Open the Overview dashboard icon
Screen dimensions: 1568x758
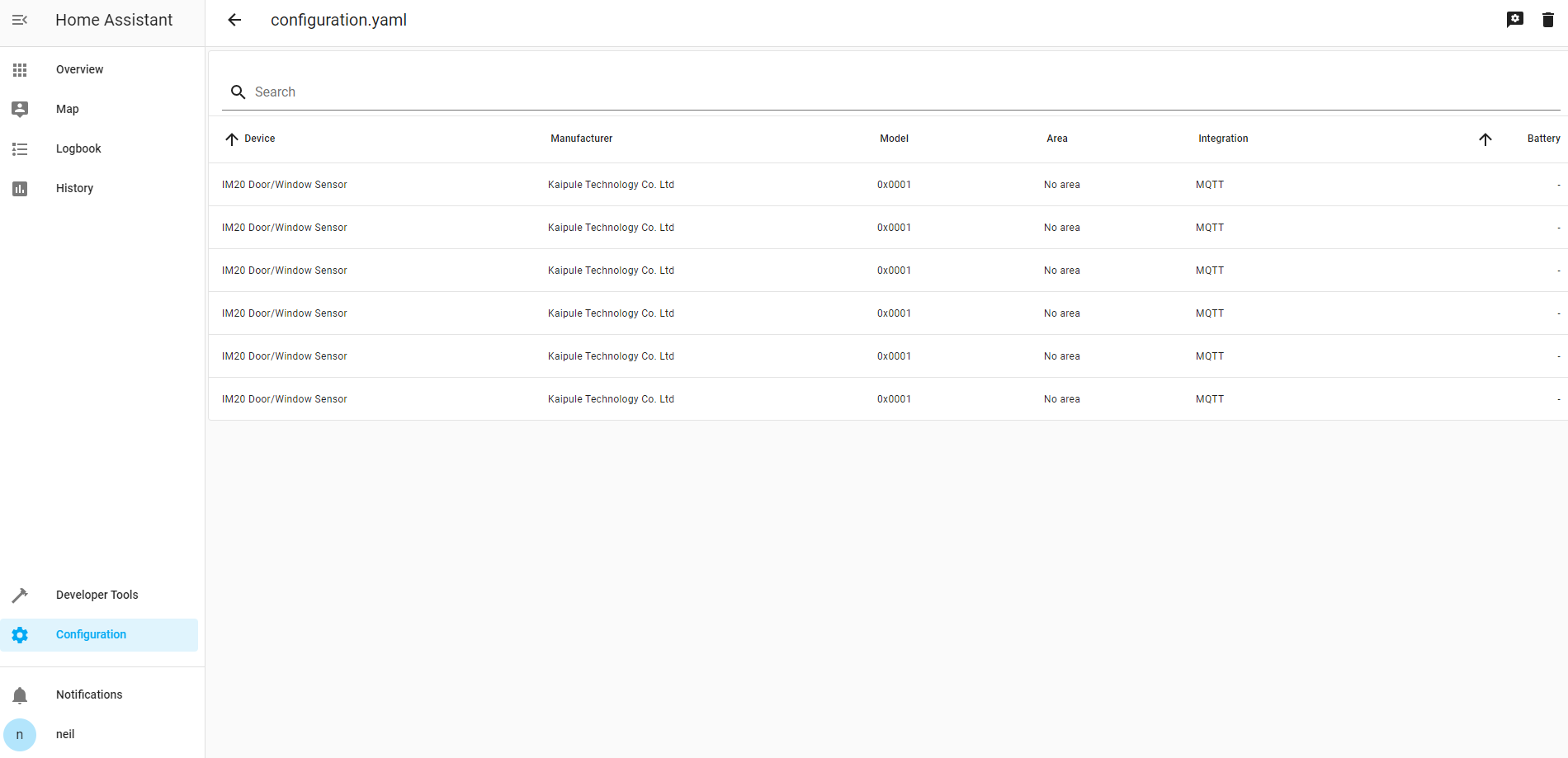(x=20, y=70)
